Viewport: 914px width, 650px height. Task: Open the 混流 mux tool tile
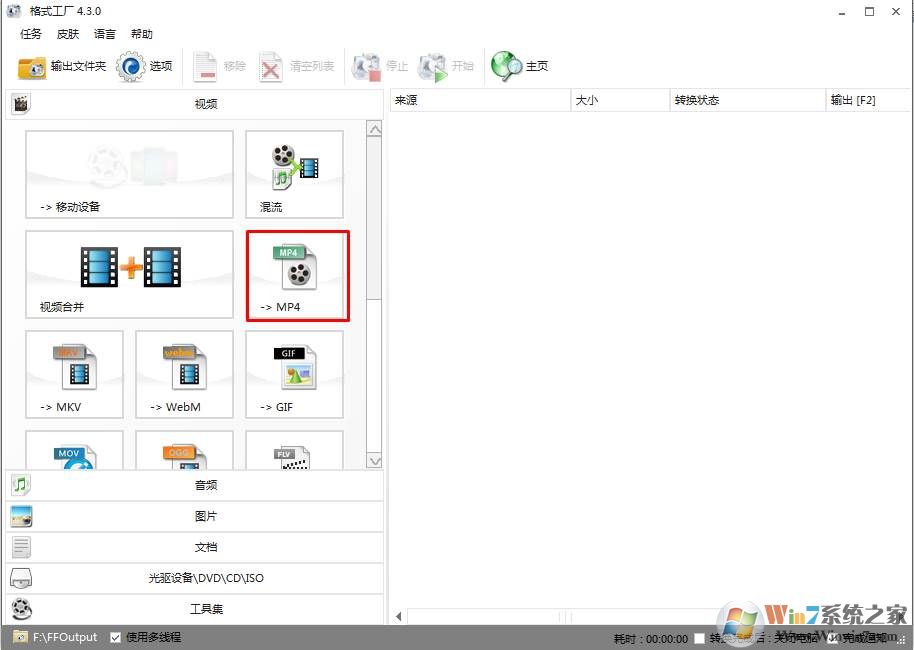(294, 174)
